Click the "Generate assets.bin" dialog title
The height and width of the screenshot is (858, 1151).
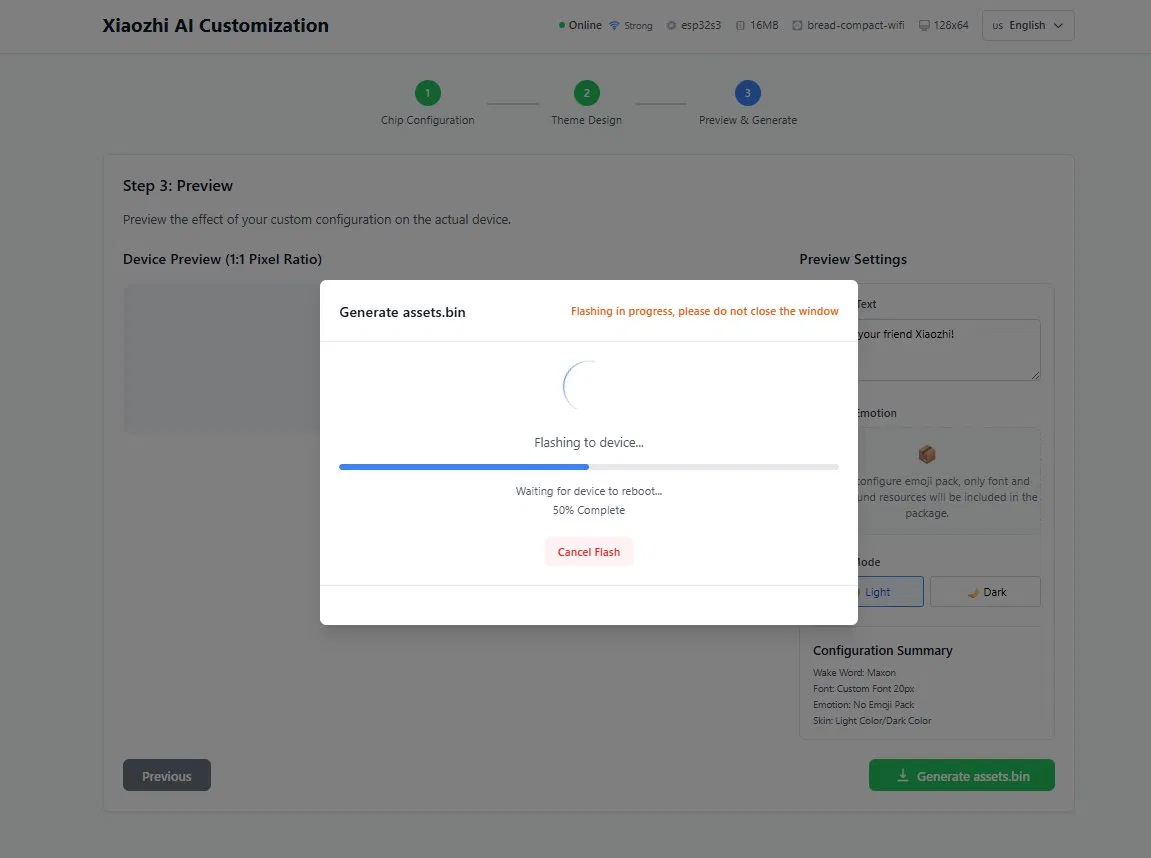(x=402, y=312)
